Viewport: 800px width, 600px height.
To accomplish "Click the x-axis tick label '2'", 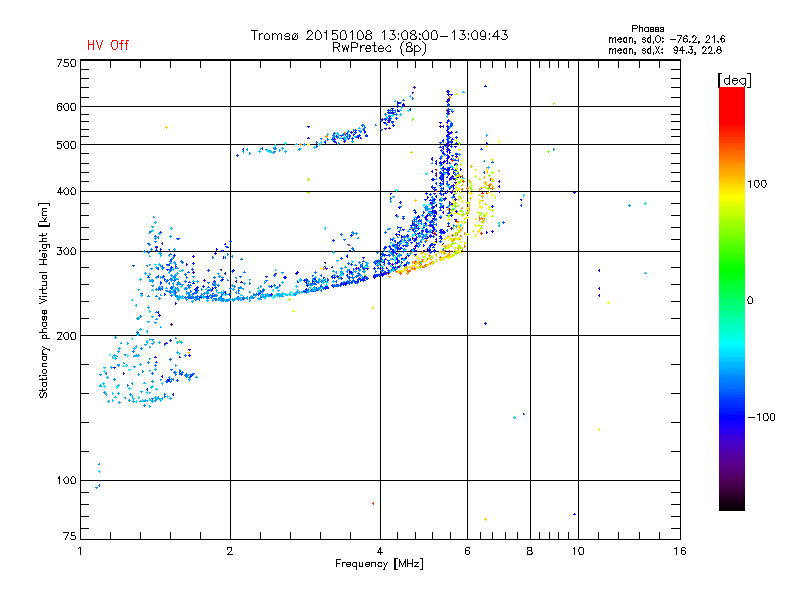I will click(x=230, y=551).
